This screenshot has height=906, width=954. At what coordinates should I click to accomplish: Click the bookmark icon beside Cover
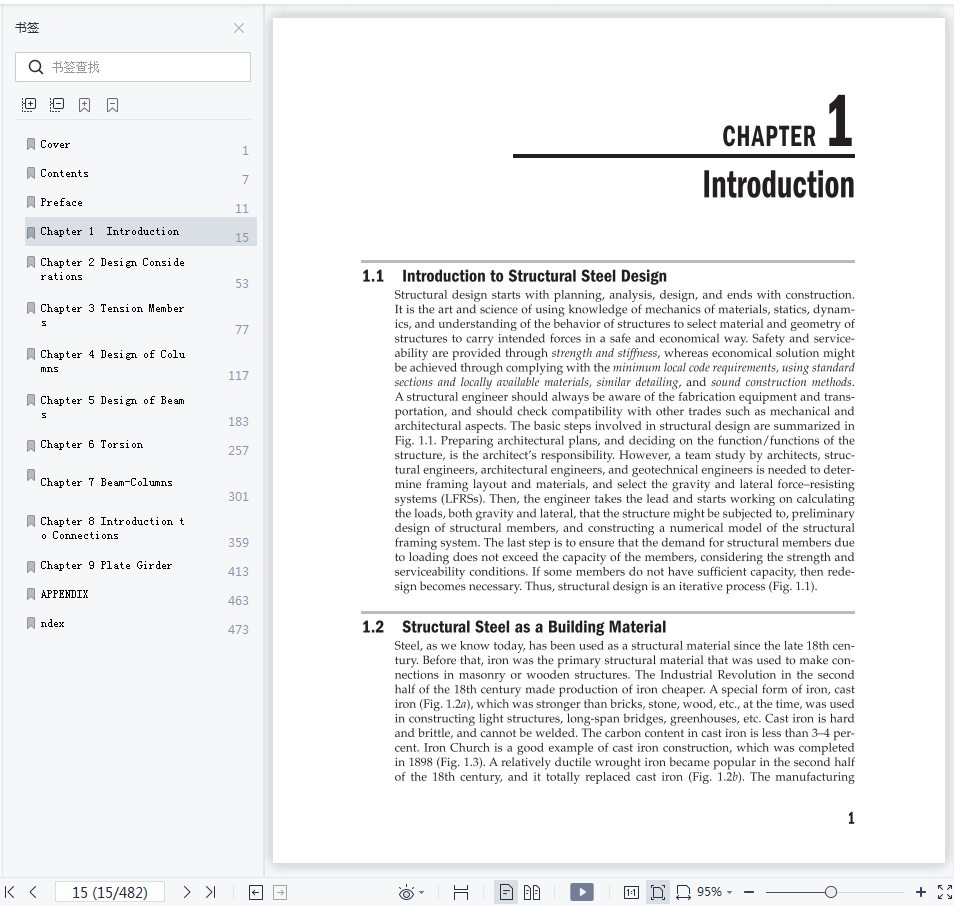point(30,144)
